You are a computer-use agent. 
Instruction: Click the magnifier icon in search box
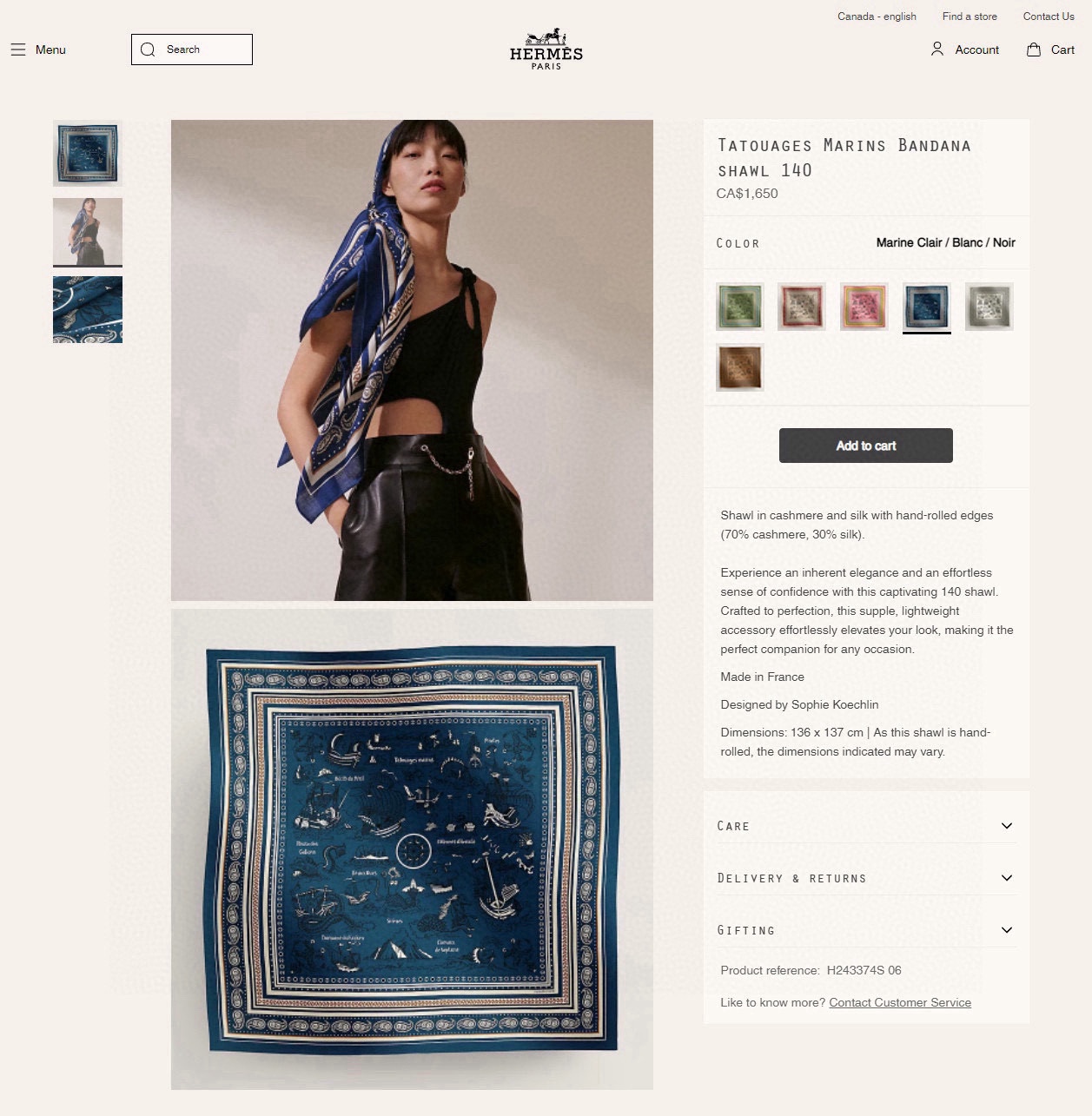[148, 50]
